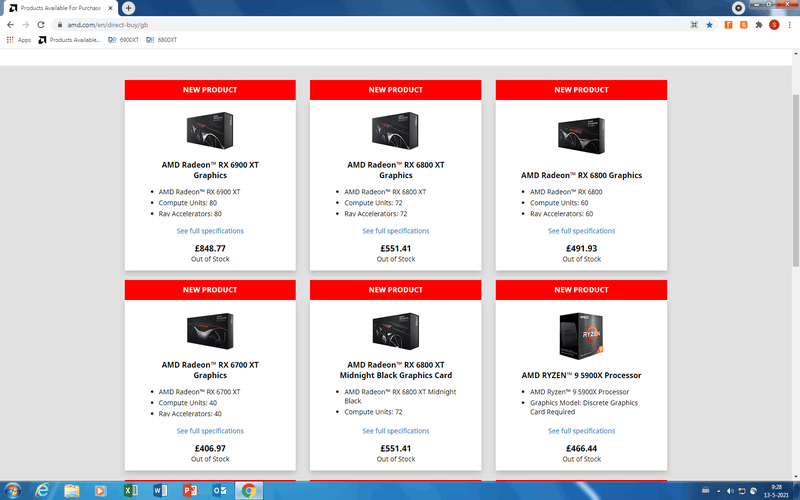
Task: See full specifications for RX 6800 Graphics
Action: [582, 231]
